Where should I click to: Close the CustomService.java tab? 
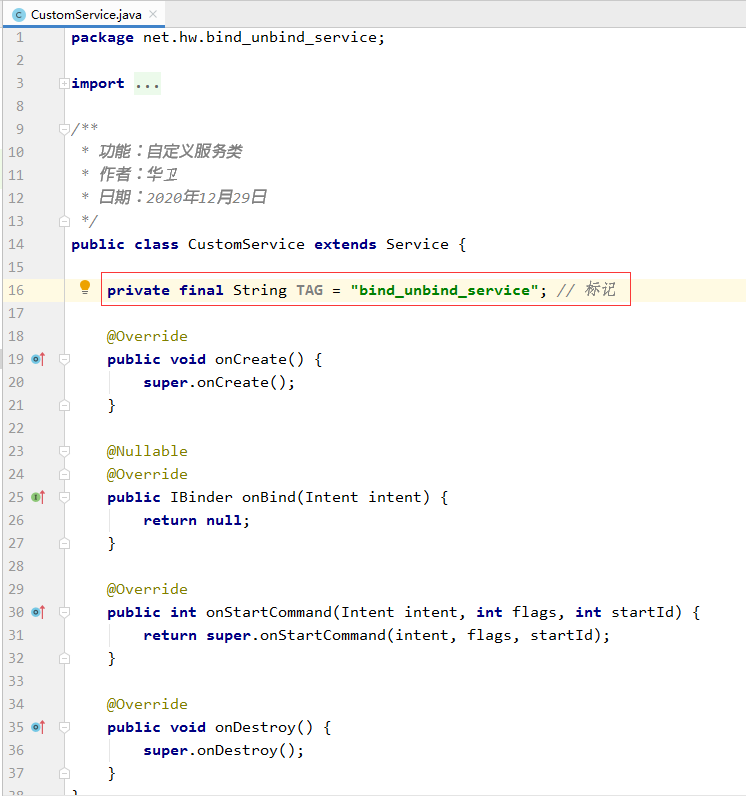pos(153,15)
